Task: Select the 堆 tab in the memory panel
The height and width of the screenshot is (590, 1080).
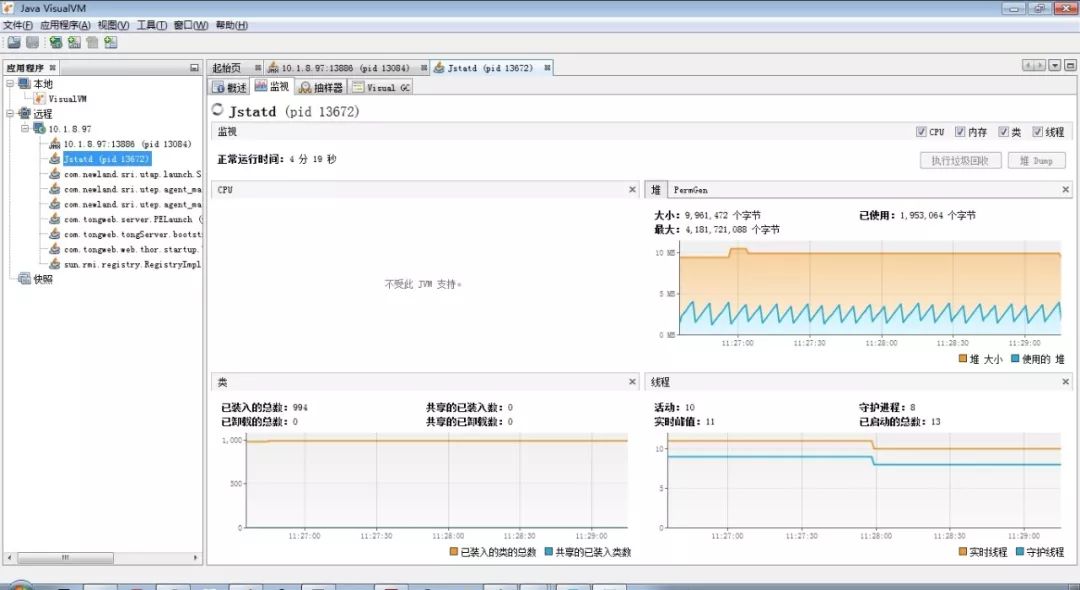Action: coord(656,189)
